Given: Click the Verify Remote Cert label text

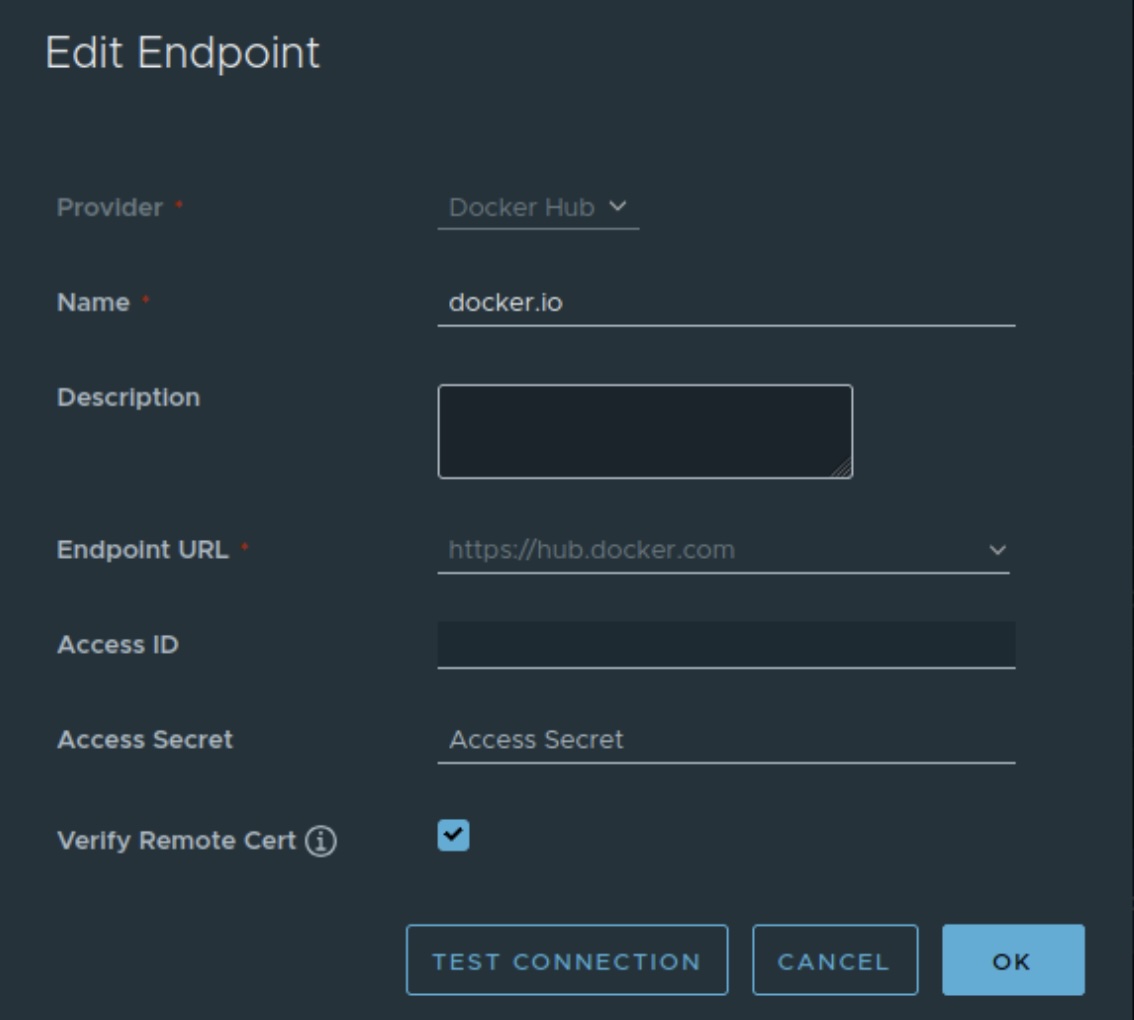Looking at the screenshot, I should pos(176,841).
